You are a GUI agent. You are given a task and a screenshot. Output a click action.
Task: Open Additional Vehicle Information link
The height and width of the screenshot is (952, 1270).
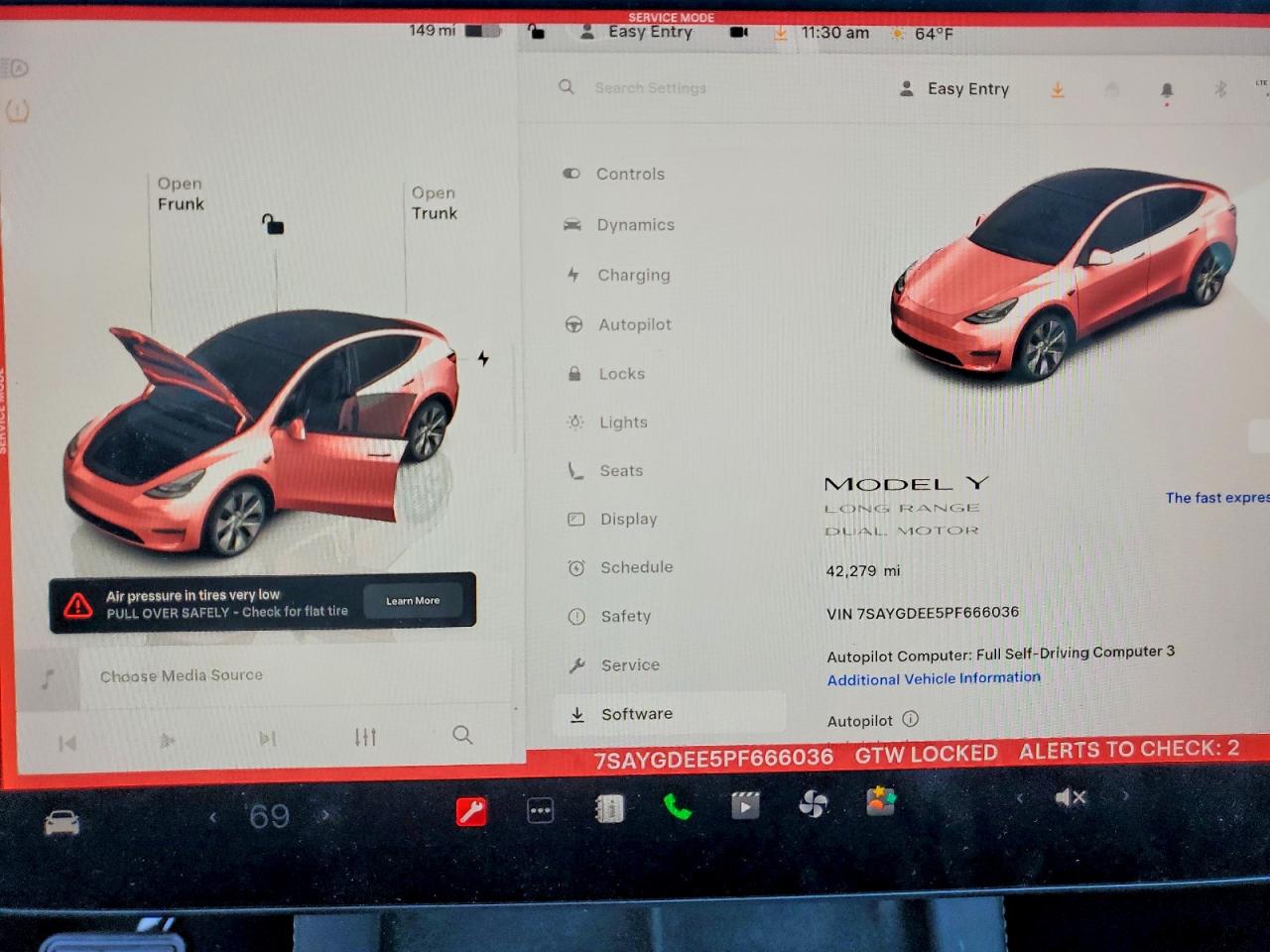[x=934, y=678]
